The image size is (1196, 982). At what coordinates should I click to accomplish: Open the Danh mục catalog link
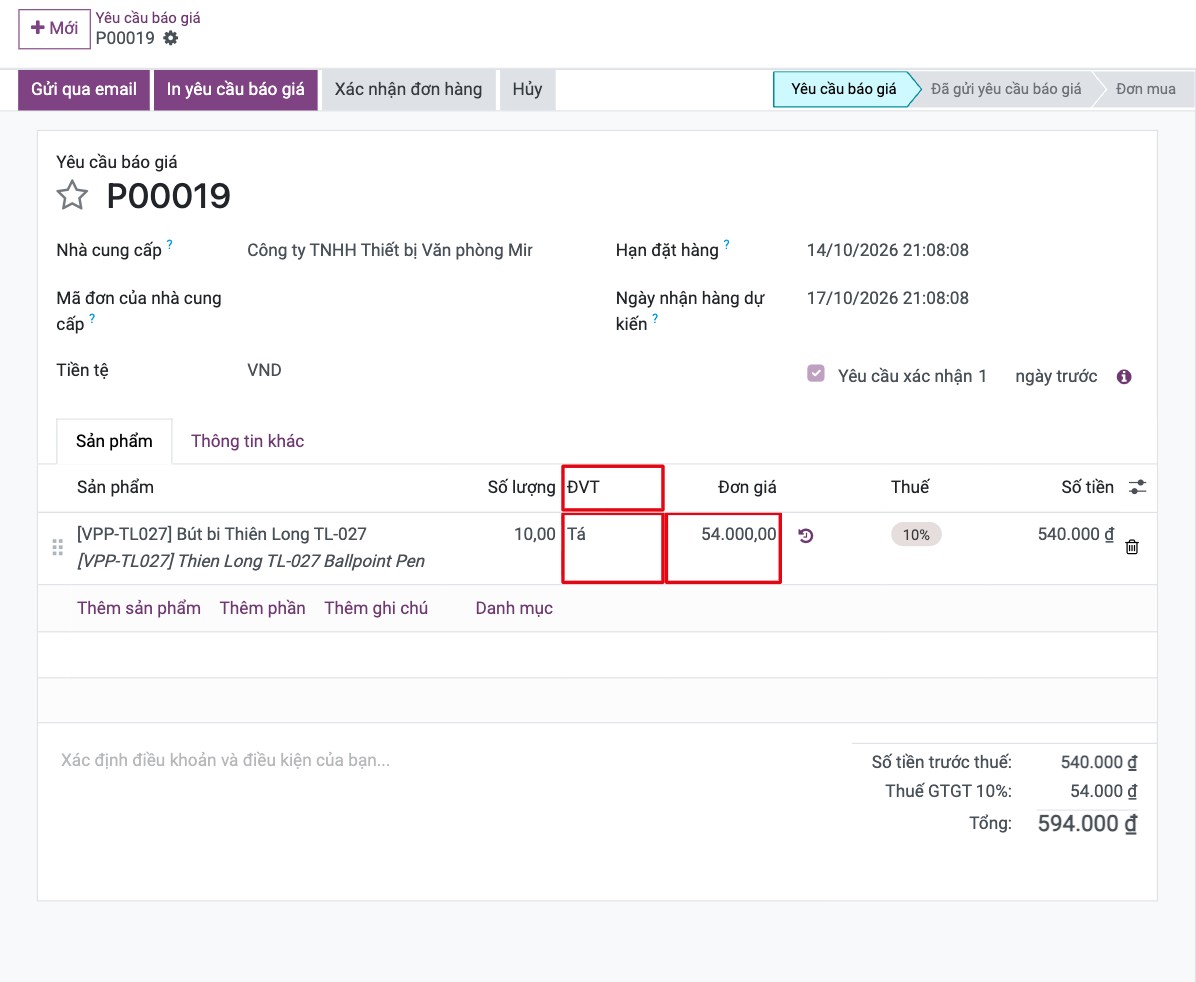click(x=514, y=608)
